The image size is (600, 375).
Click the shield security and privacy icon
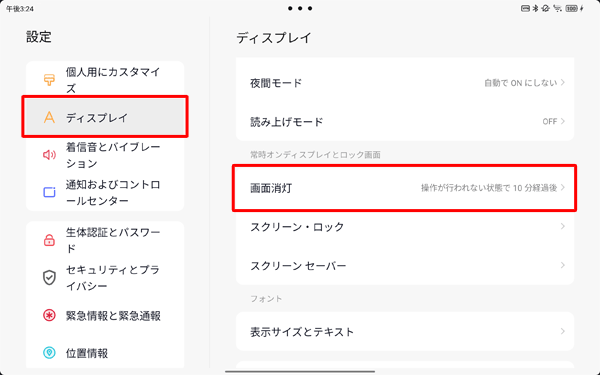click(x=49, y=278)
